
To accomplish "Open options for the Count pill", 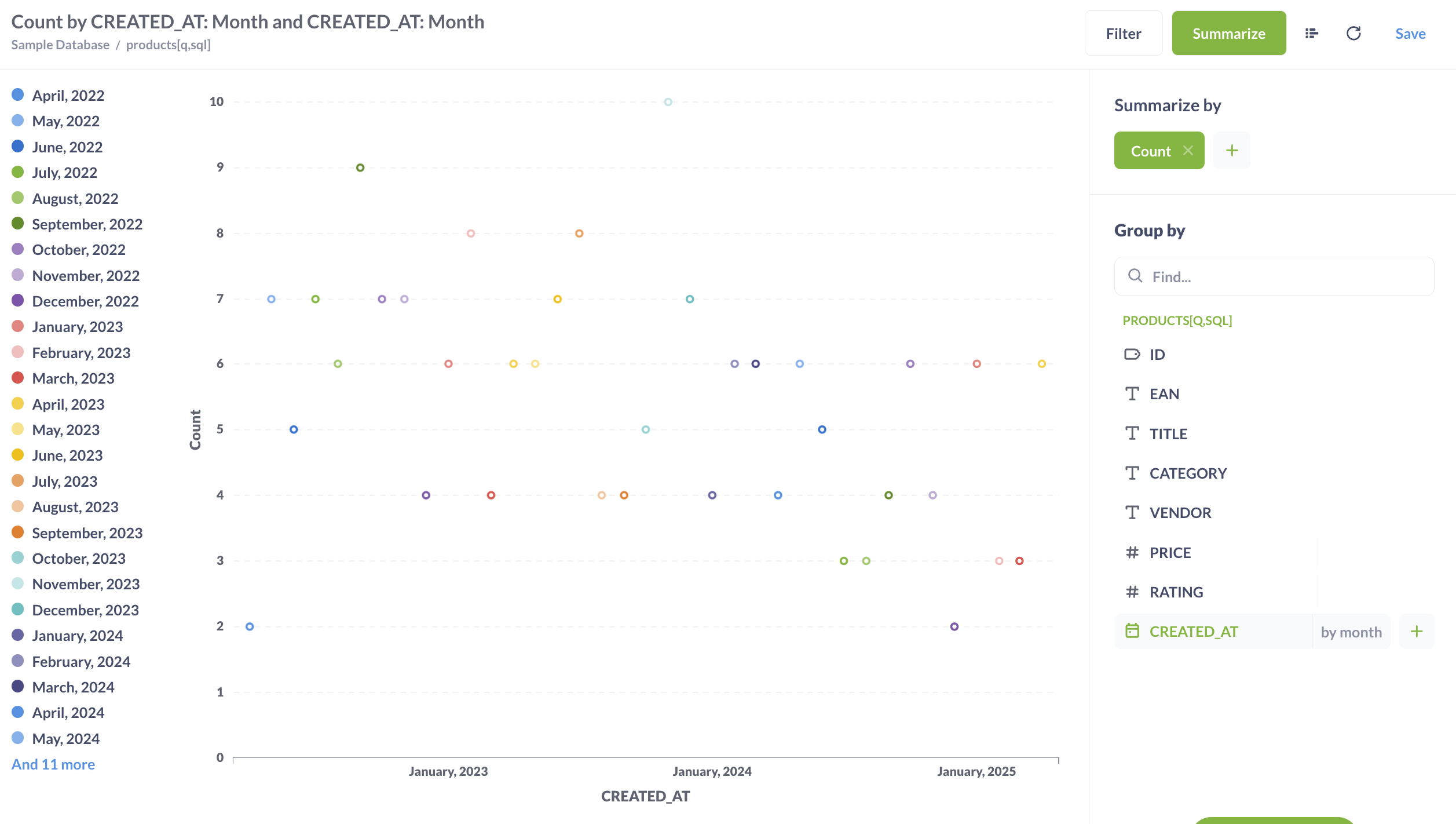I will click(1150, 150).
